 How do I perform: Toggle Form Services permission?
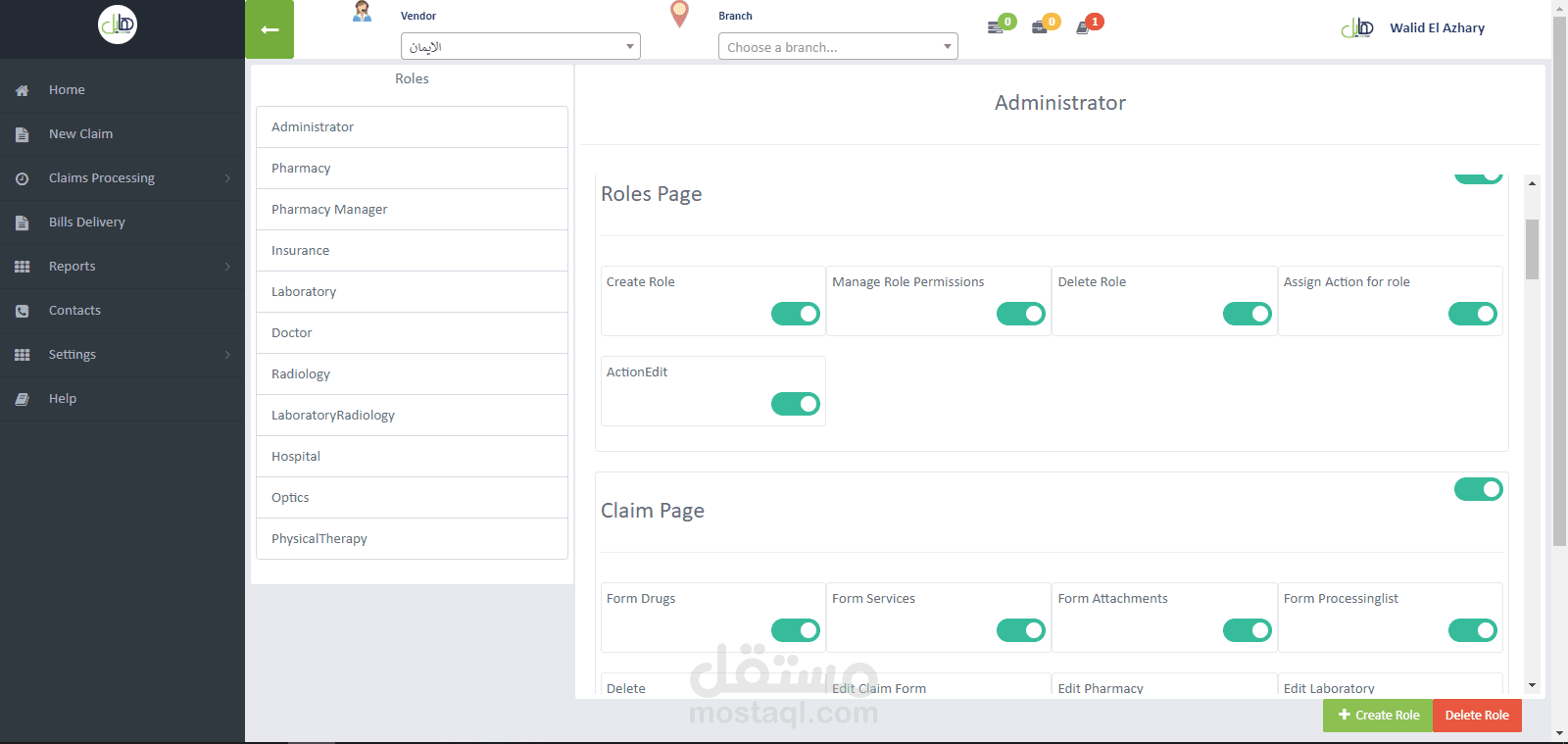(1021, 630)
